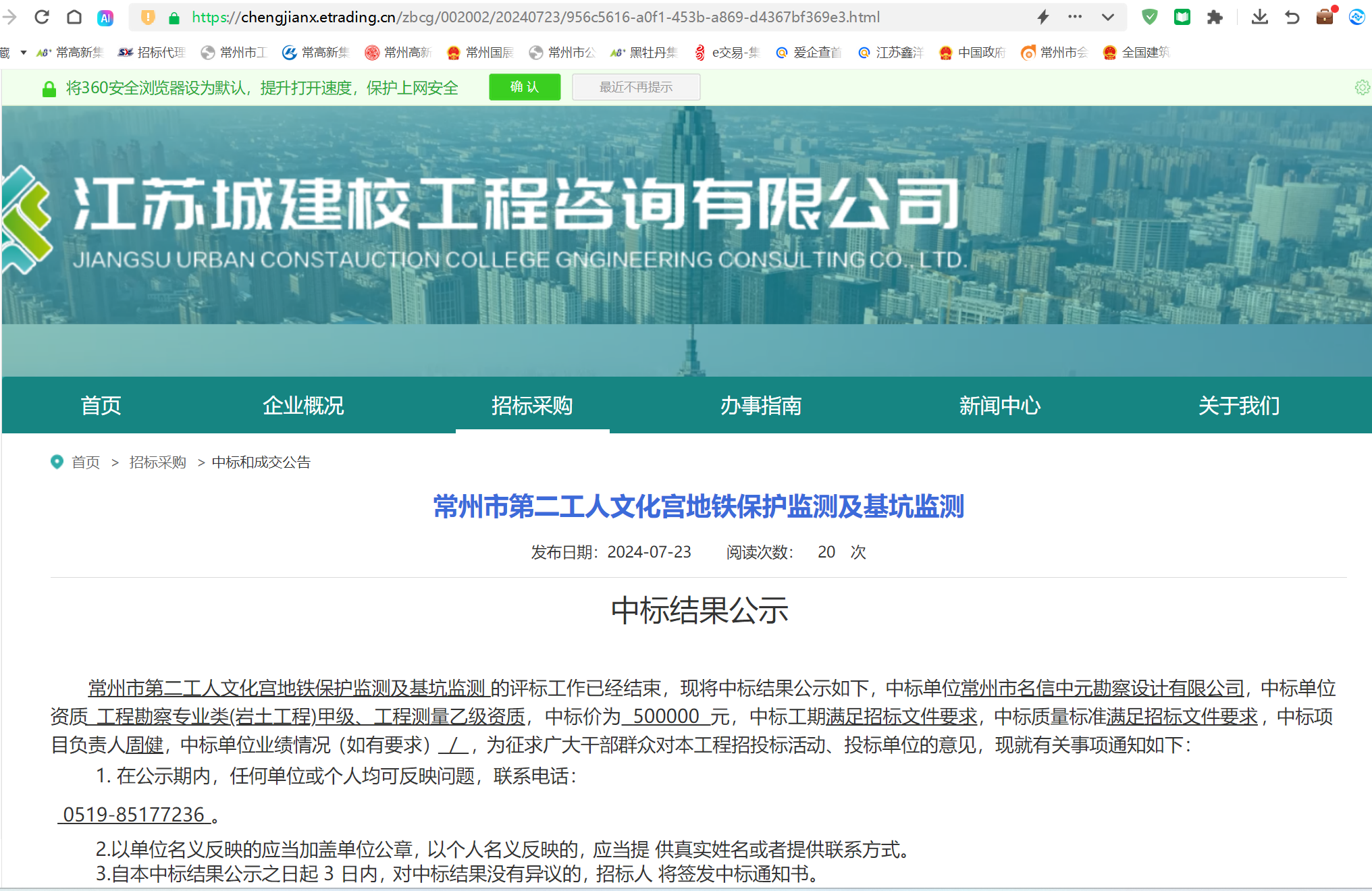The image size is (1372, 891).
Task: Click the breadcrumb location pin icon
Action: (x=57, y=462)
